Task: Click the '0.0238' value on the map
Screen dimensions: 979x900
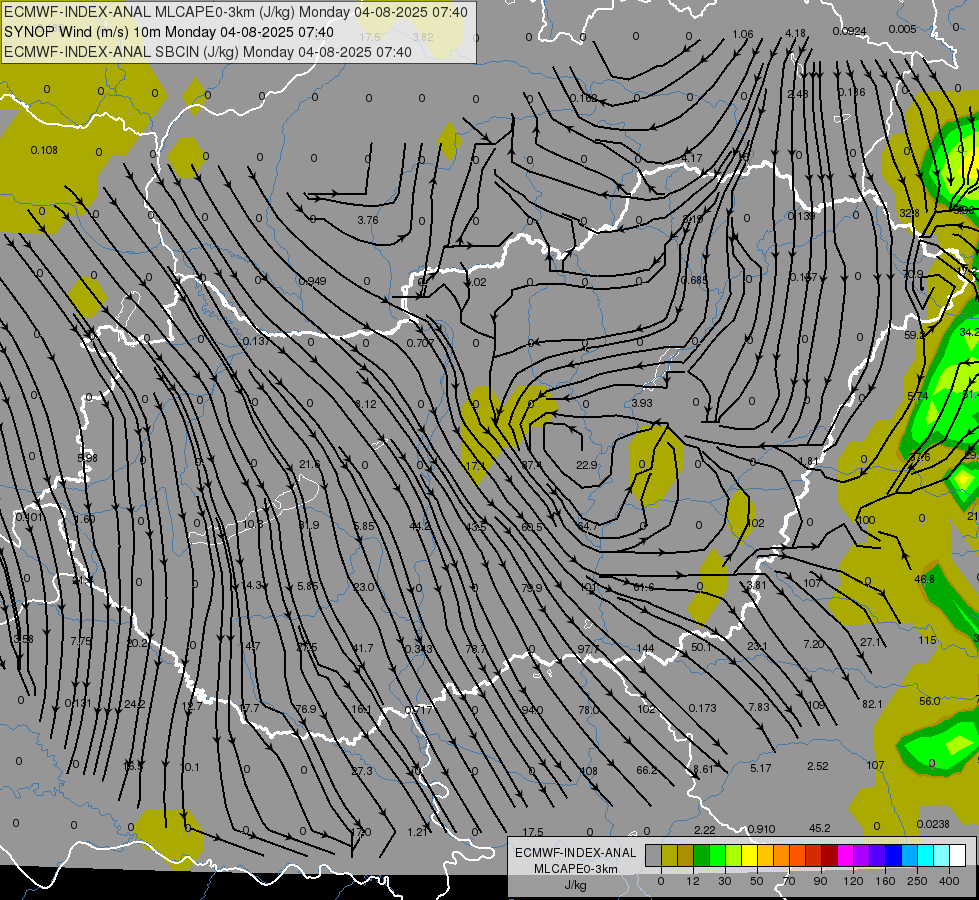Action: [x=933, y=824]
